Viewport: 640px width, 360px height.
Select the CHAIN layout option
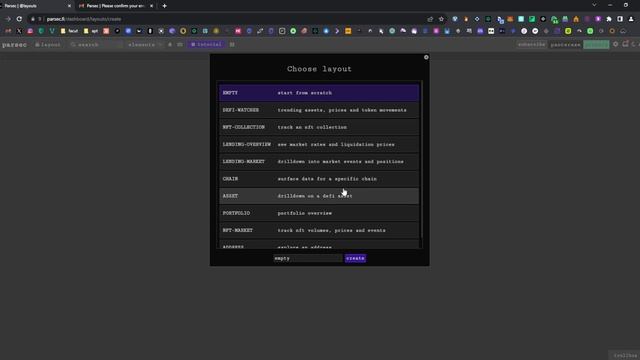pos(319,178)
